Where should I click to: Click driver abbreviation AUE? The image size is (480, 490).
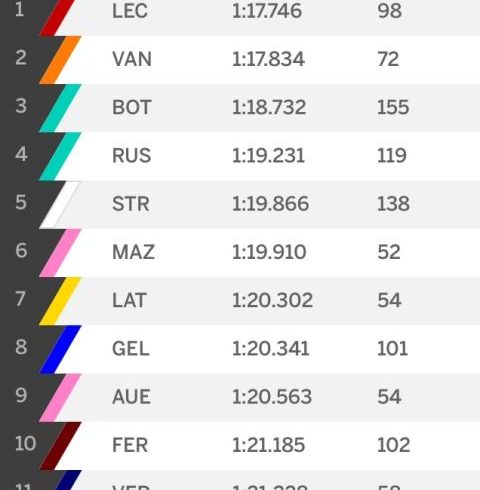pos(132,397)
